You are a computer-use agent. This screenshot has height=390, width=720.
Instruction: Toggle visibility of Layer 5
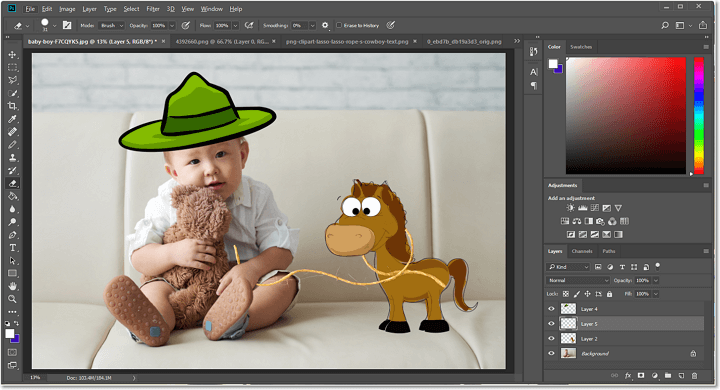(x=551, y=324)
